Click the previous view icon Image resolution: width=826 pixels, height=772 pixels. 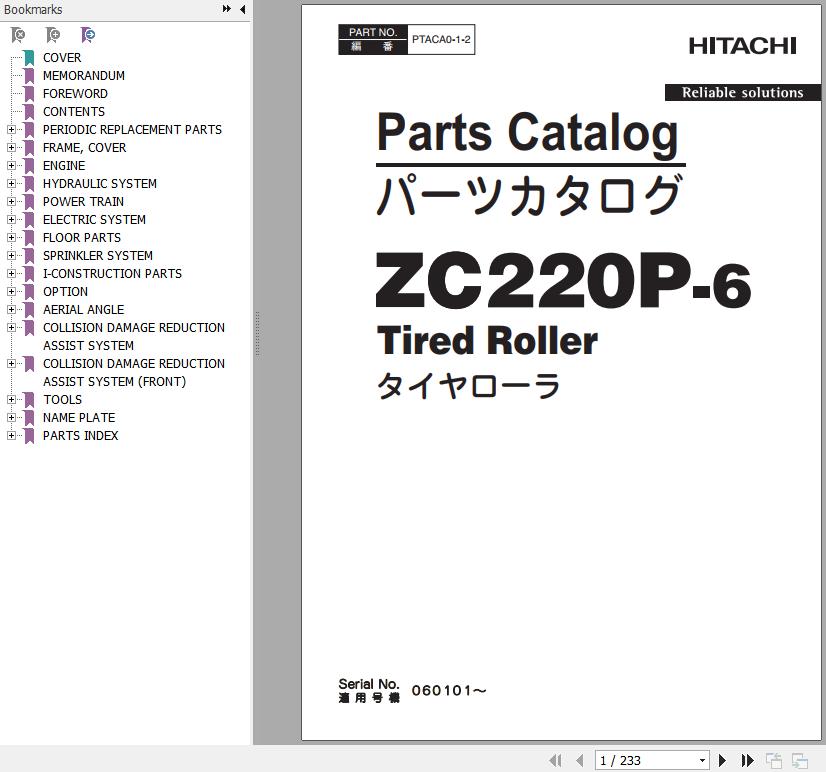coord(774,760)
